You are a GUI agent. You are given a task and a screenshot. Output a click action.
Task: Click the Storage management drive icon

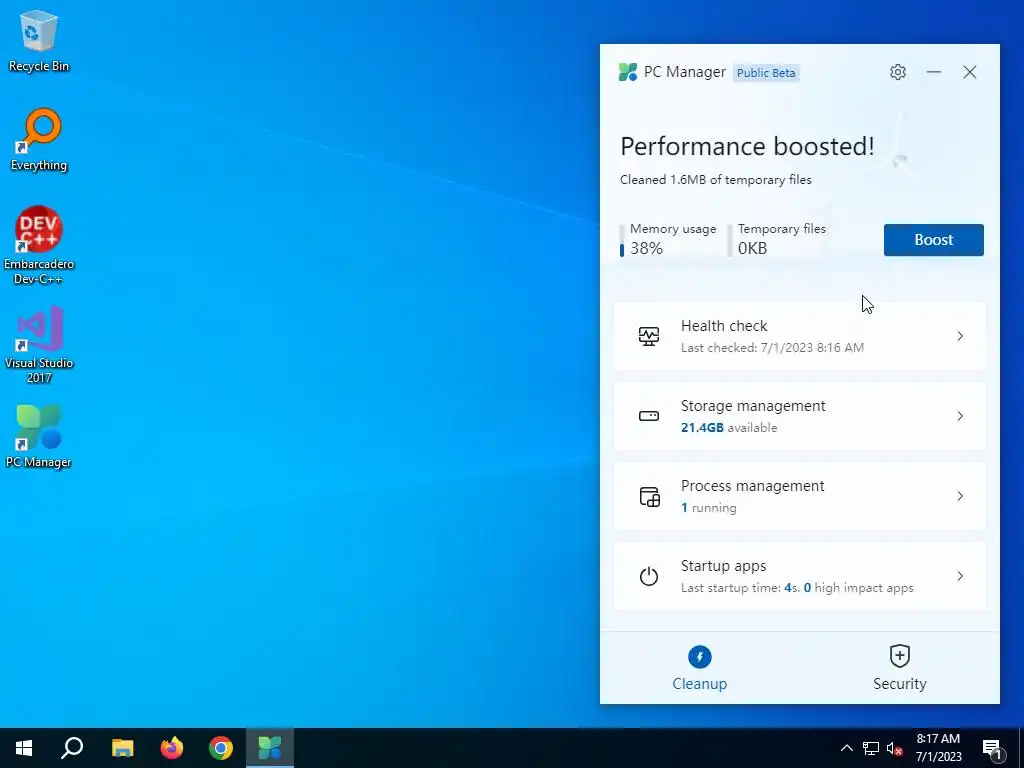coord(648,416)
